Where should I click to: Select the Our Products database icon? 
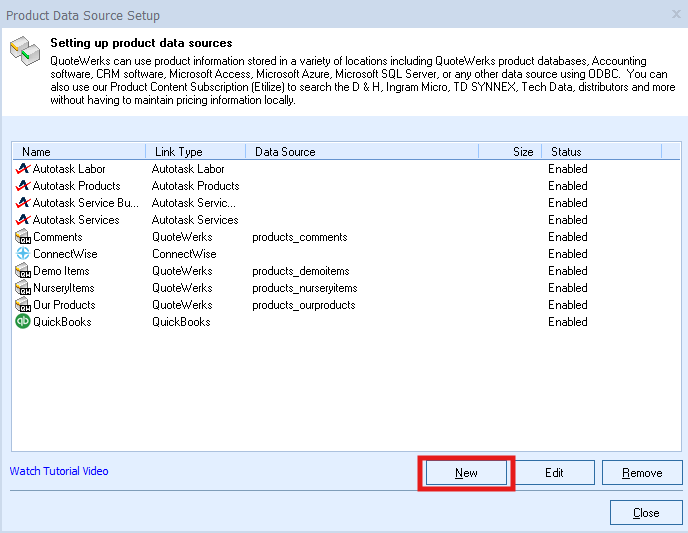coord(24,305)
